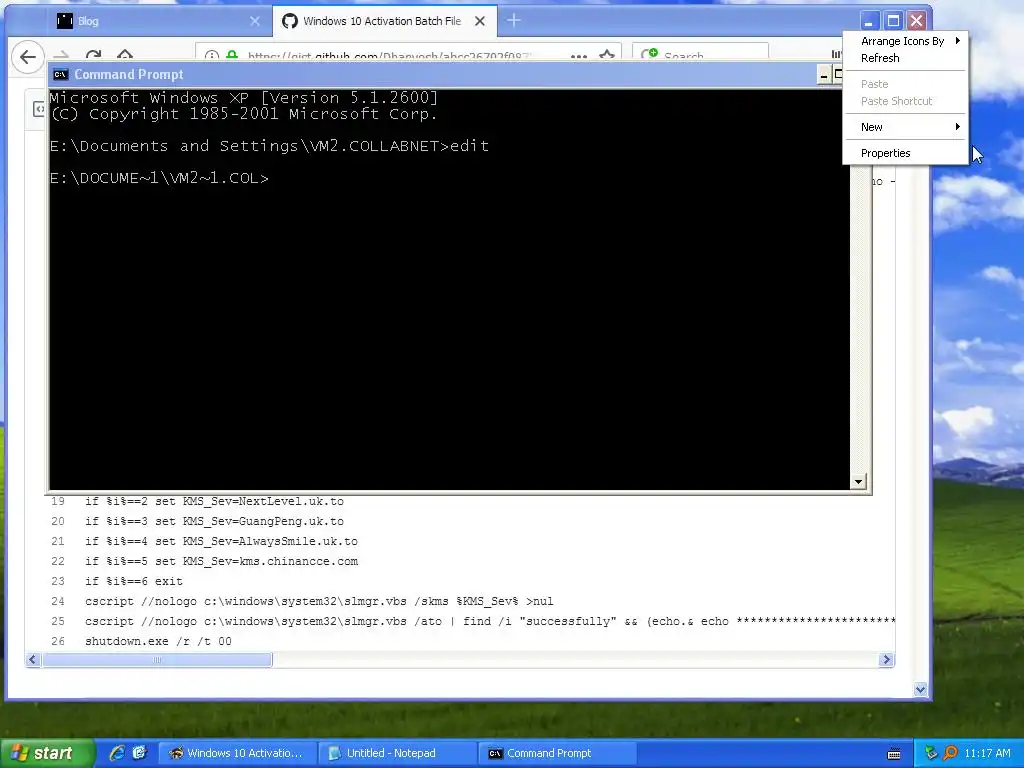Select the Windows 10 Activation Batch File tab
The height and width of the screenshot is (768, 1024).
(x=385, y=21)
